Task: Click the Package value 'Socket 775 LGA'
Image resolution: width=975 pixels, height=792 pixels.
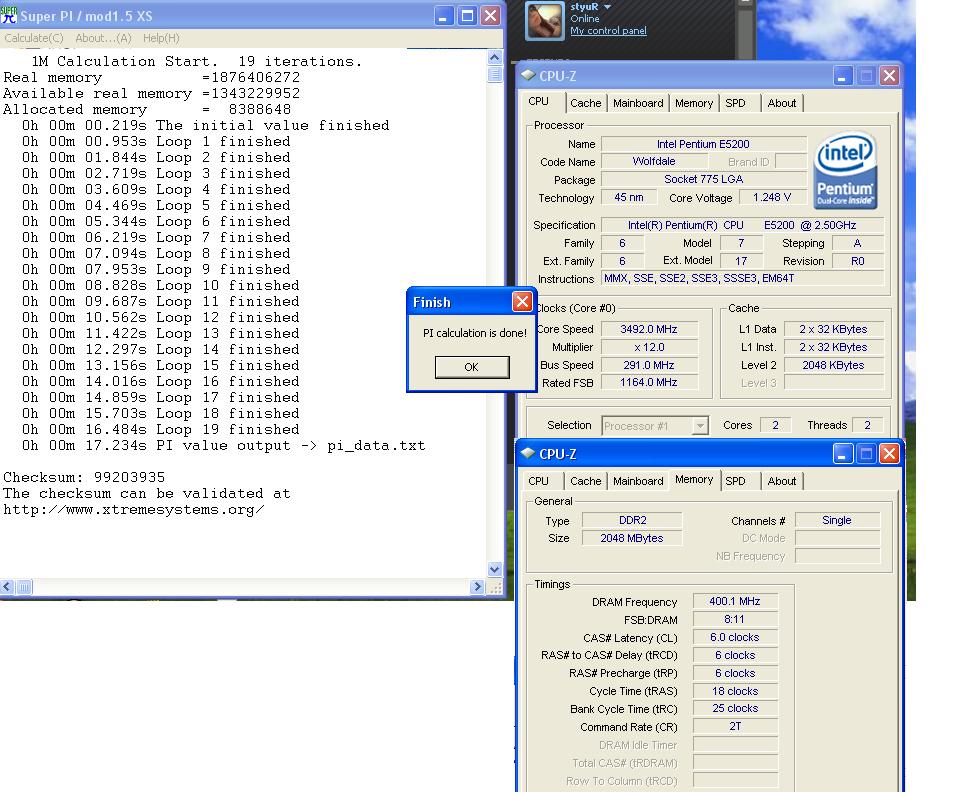Action: click(x=703, y=180)
